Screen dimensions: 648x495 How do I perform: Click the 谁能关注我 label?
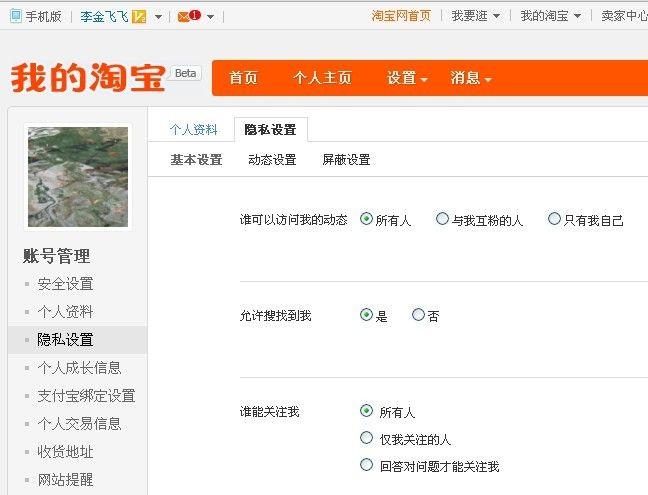coord(269,412)
